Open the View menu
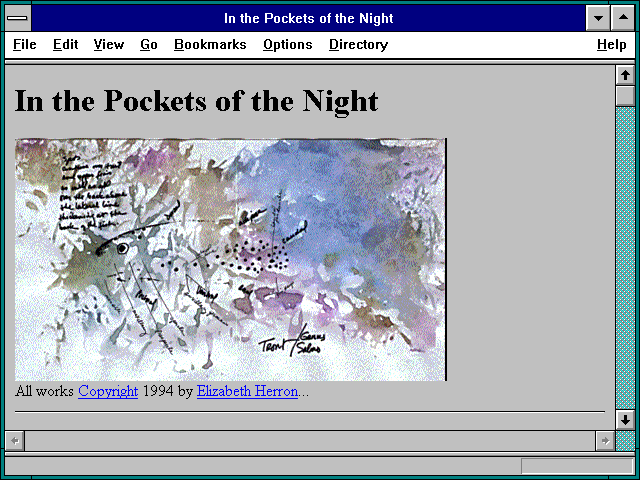Screen dimensions: 640x480 [109, 44]
